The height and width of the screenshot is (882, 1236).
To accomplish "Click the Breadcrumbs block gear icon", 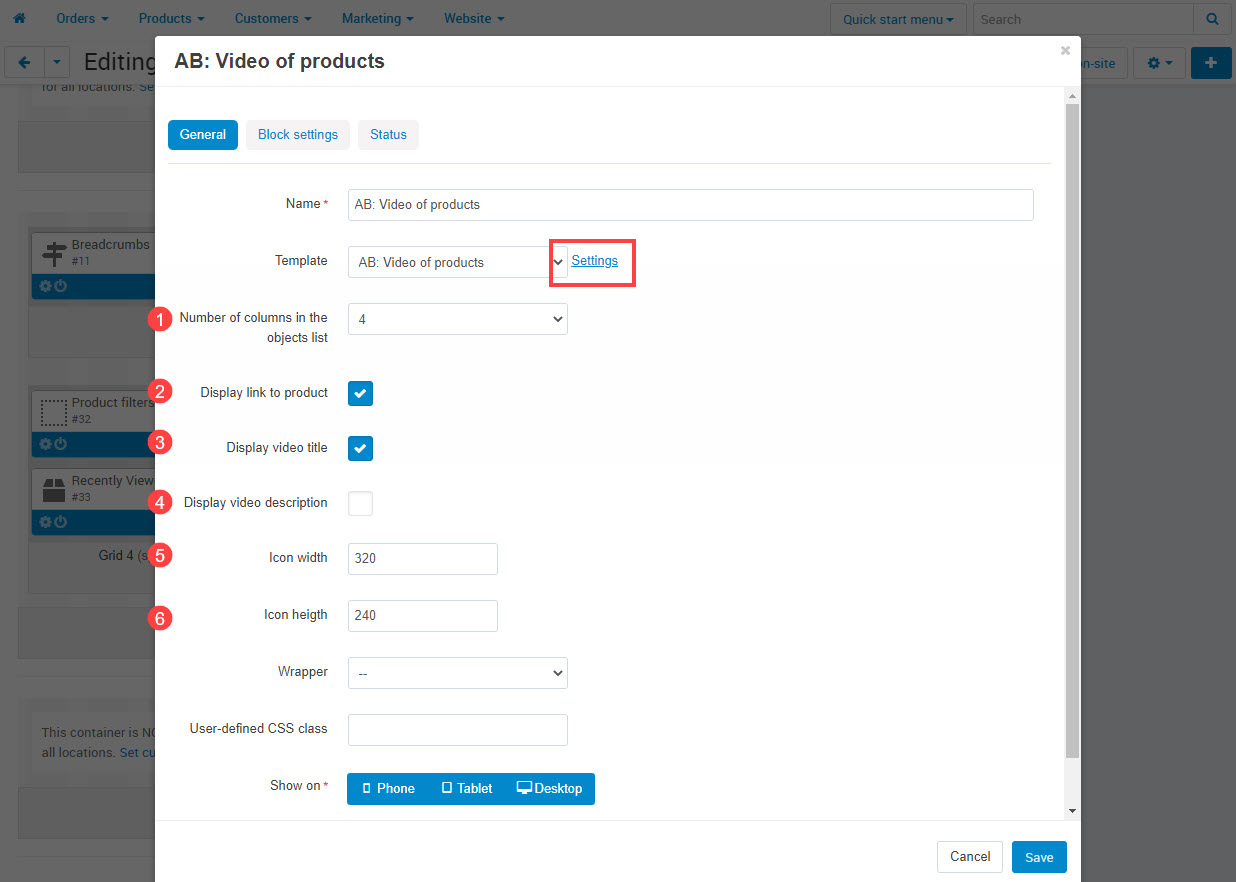I will 45,286.
